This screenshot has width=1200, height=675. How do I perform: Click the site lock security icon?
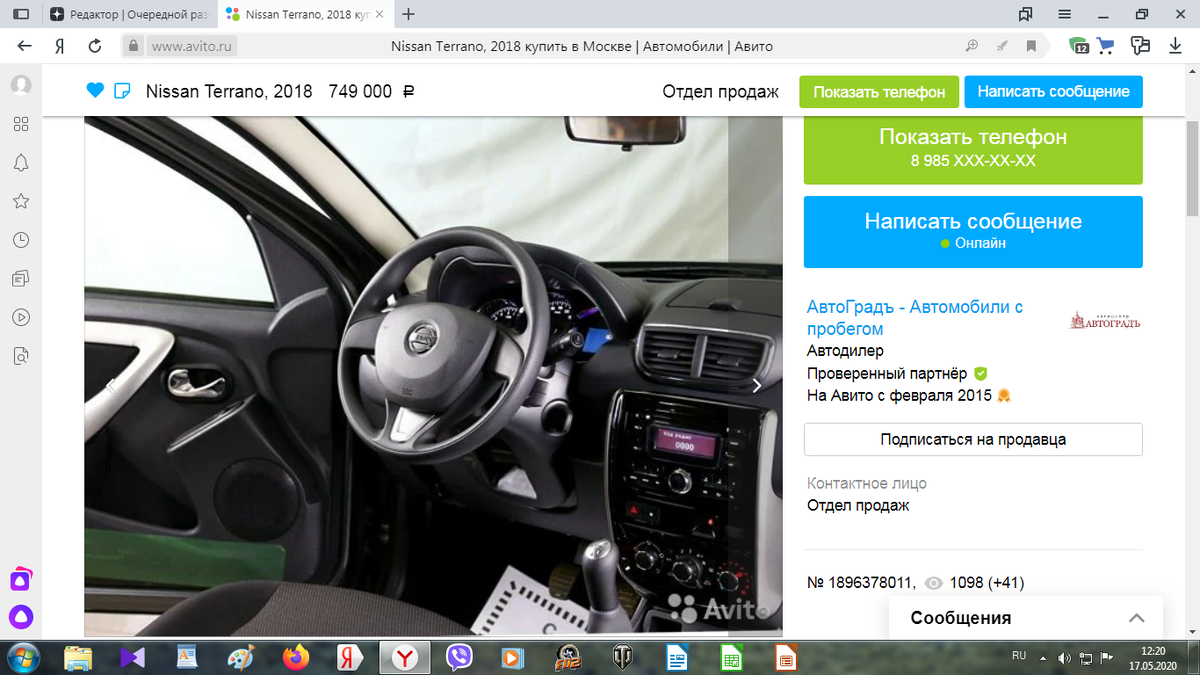134,46
